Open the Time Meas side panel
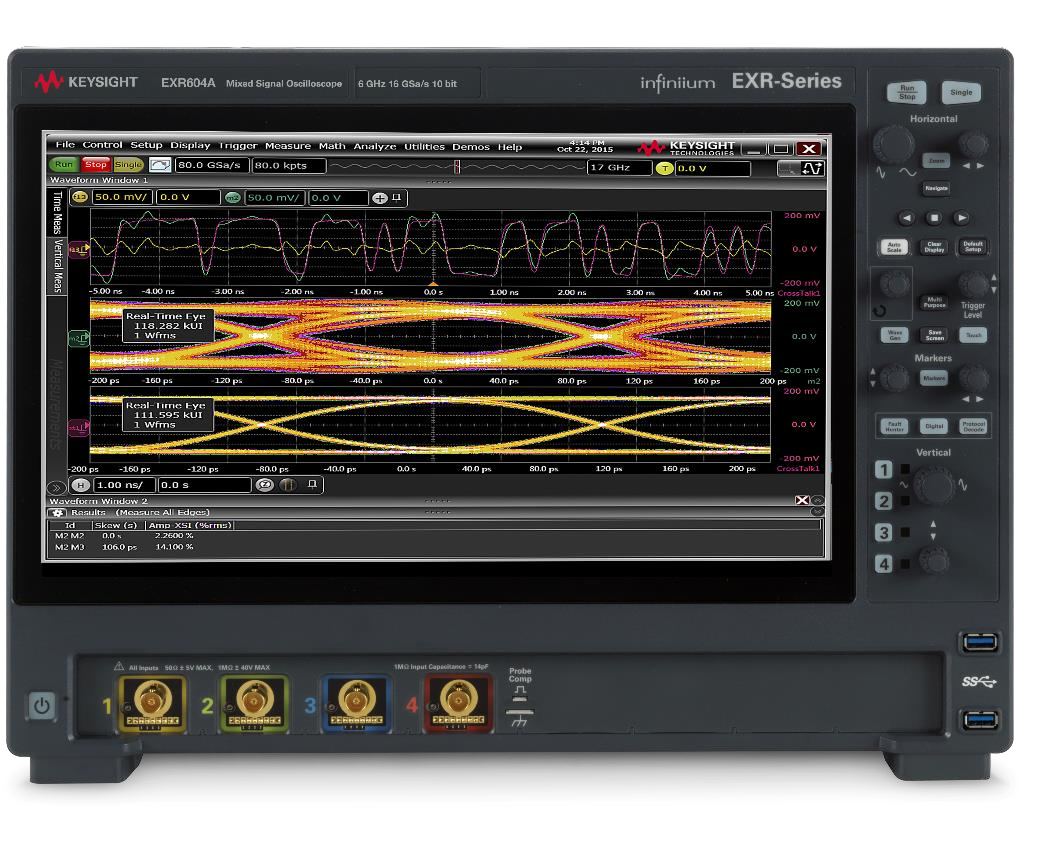Image resolution: width=1057 pixels, height=856 pixels. (x=57, y=213)
